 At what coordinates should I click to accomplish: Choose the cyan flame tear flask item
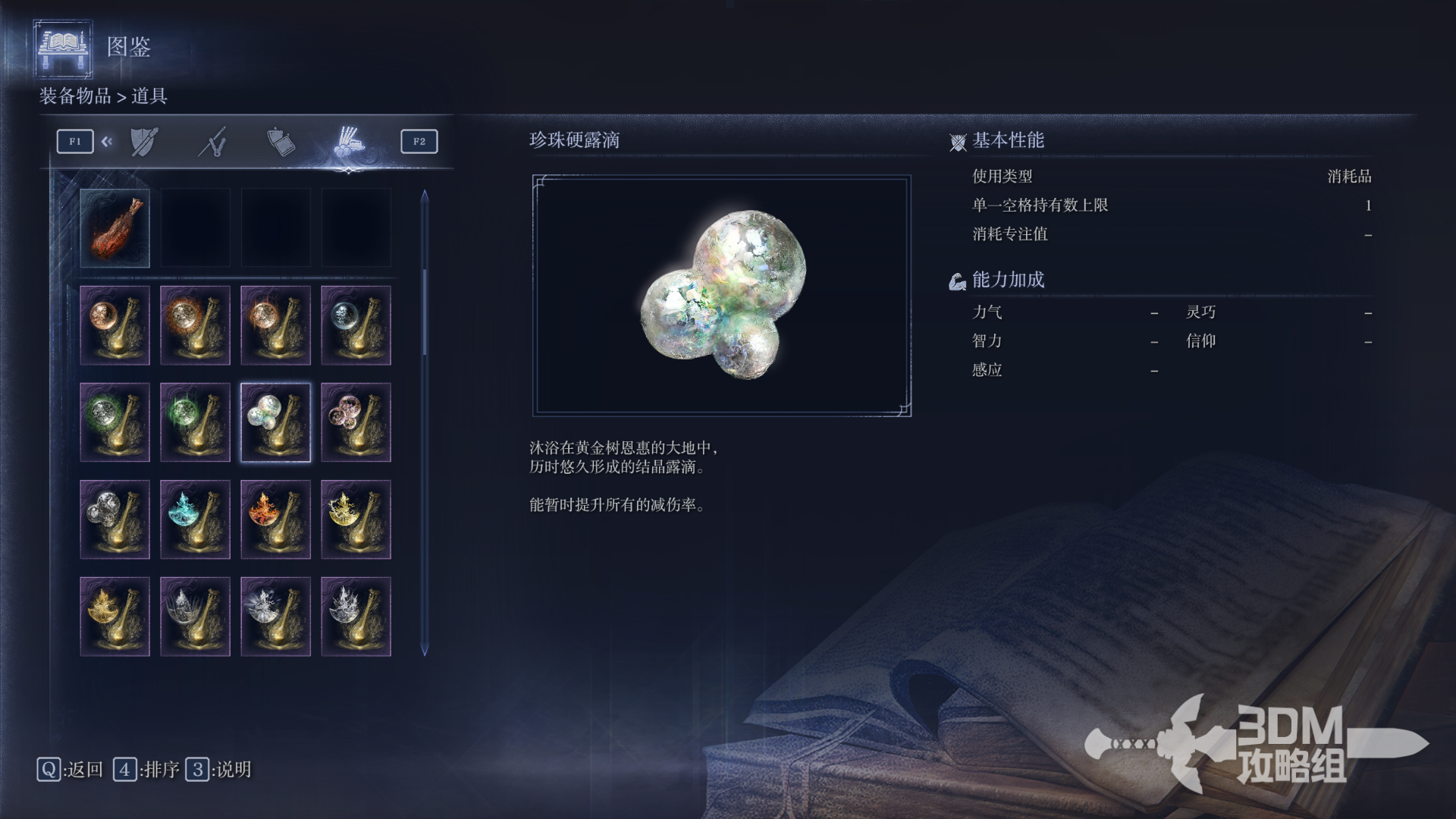195,519
